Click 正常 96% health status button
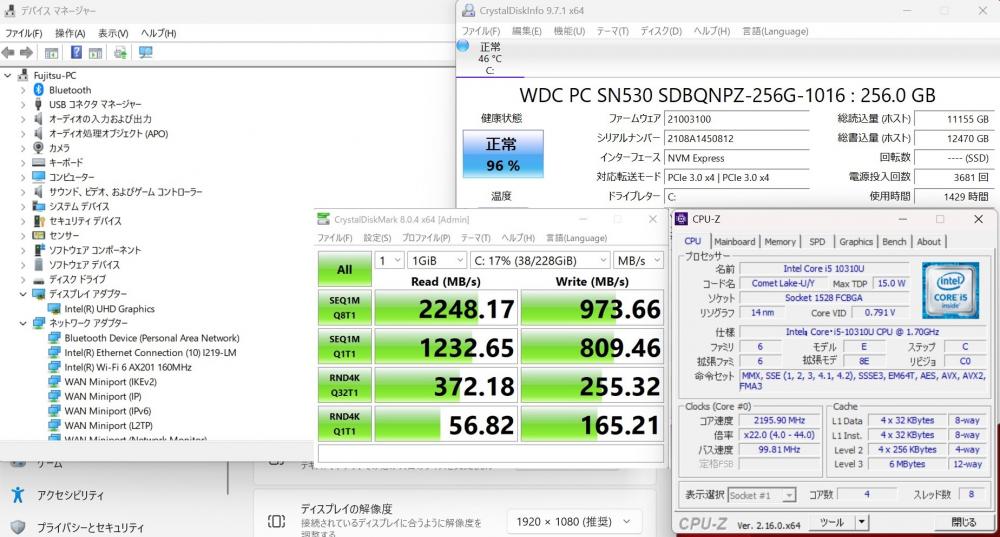 [x=503, y=154]
